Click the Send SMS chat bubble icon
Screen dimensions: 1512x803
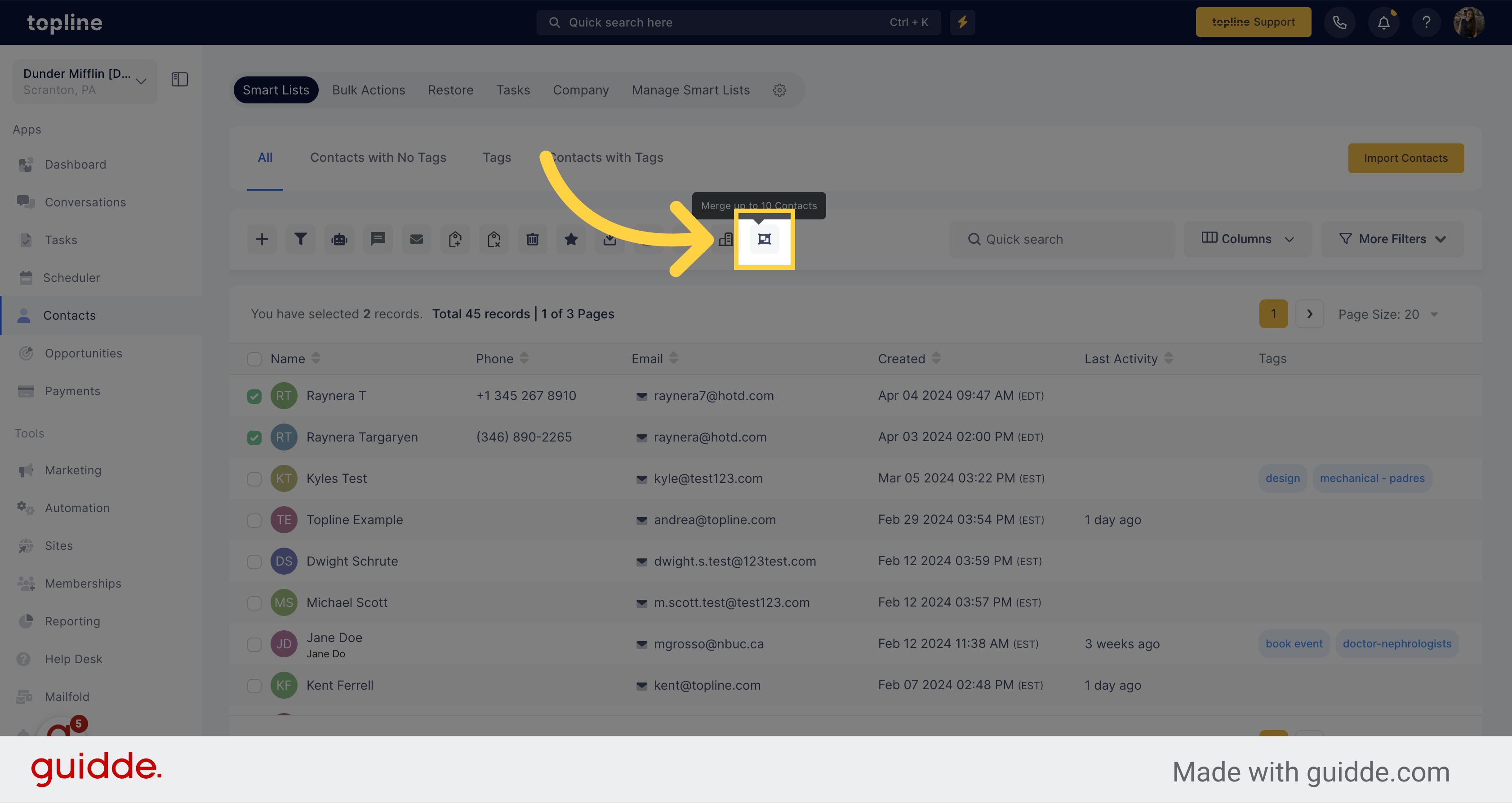click(x=378, y=239)
